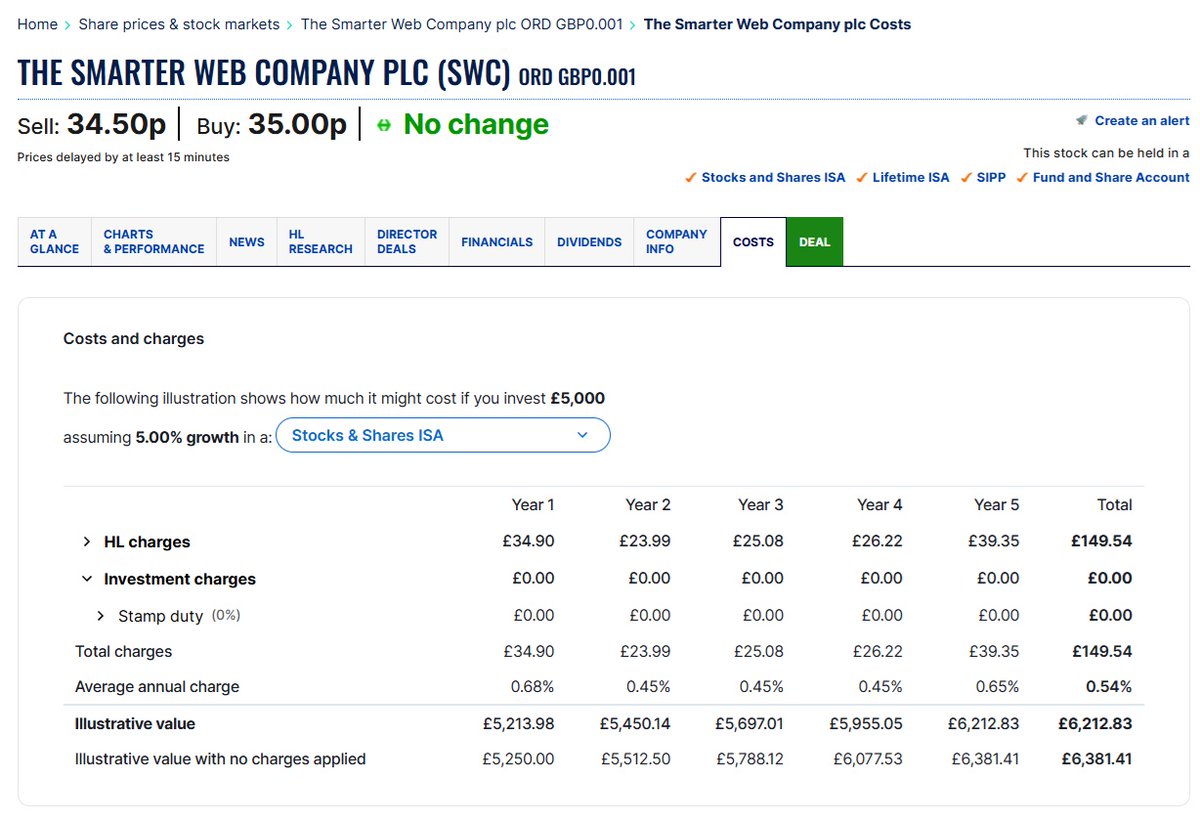The width and height of the screenshot is (1200, 823).
Task: Click the Sell price 34.50p
Action: pyautogui.click(x=116, y=125)
